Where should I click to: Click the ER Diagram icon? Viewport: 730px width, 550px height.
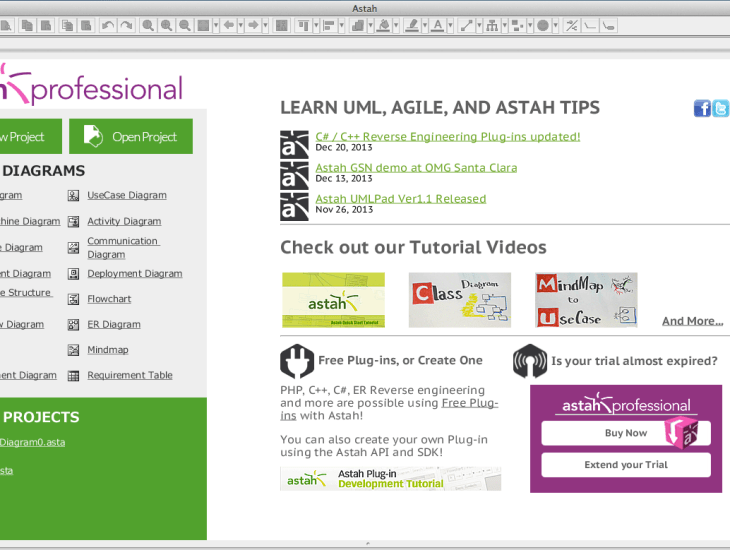(x=73, y=325)
